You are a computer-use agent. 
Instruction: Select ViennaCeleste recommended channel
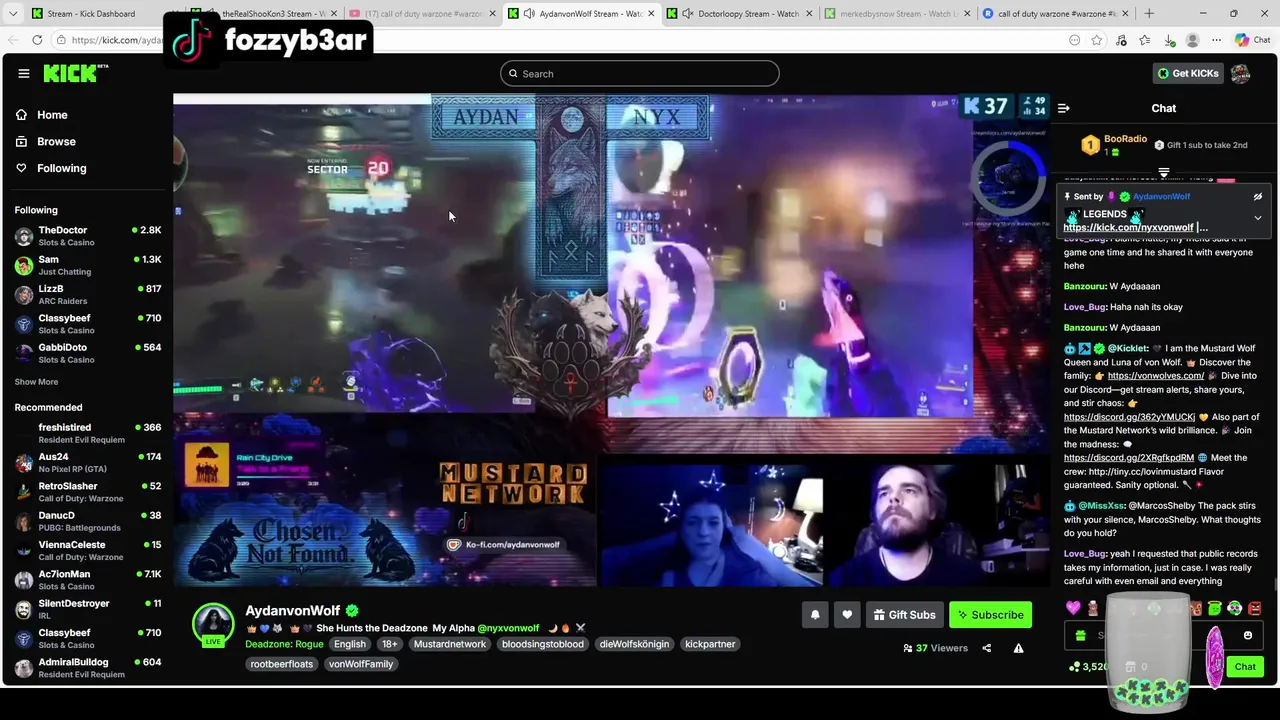(x=87, y=550)
